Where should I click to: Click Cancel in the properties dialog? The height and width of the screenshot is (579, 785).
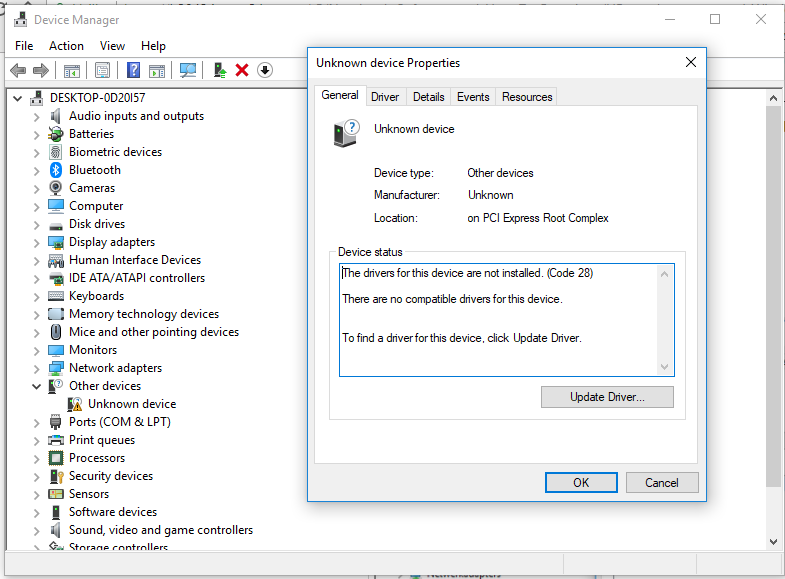(662, 483)
